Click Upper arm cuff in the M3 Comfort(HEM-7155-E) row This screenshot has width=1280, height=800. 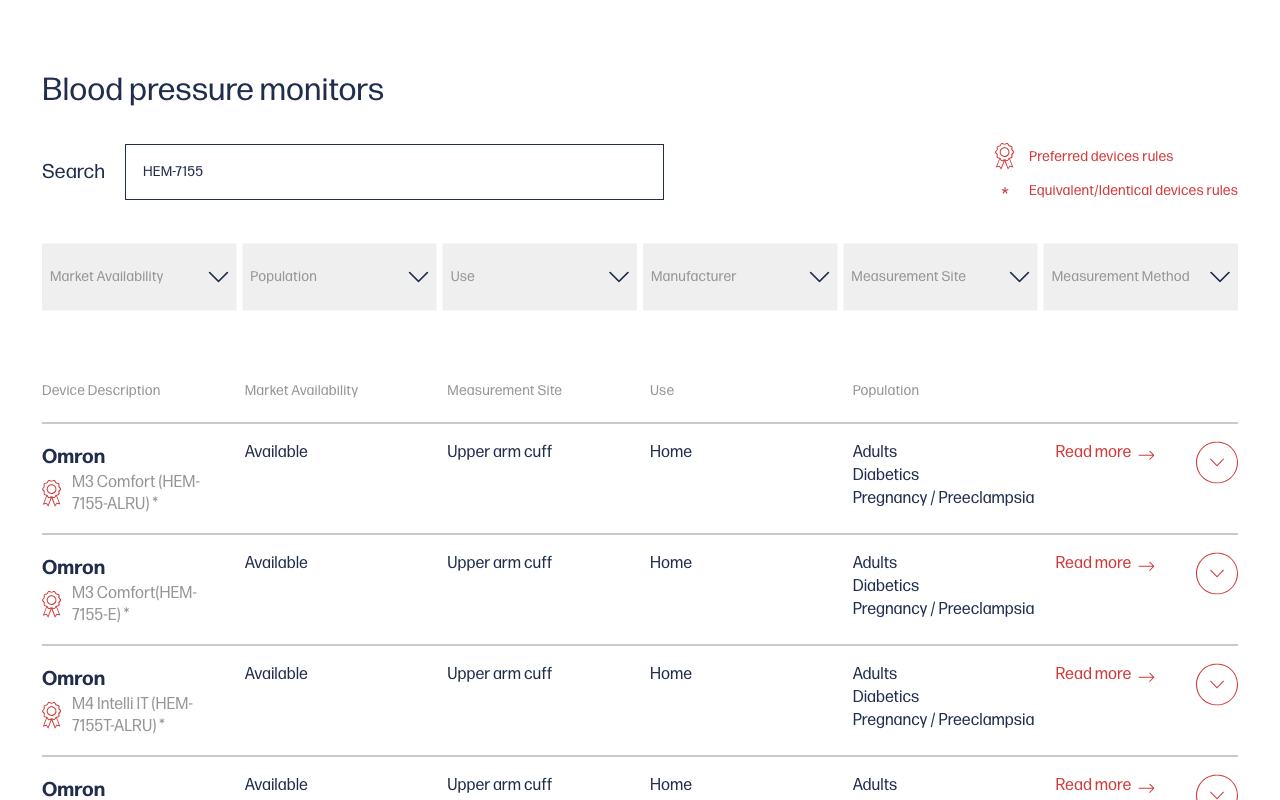[x=499, y=563]
